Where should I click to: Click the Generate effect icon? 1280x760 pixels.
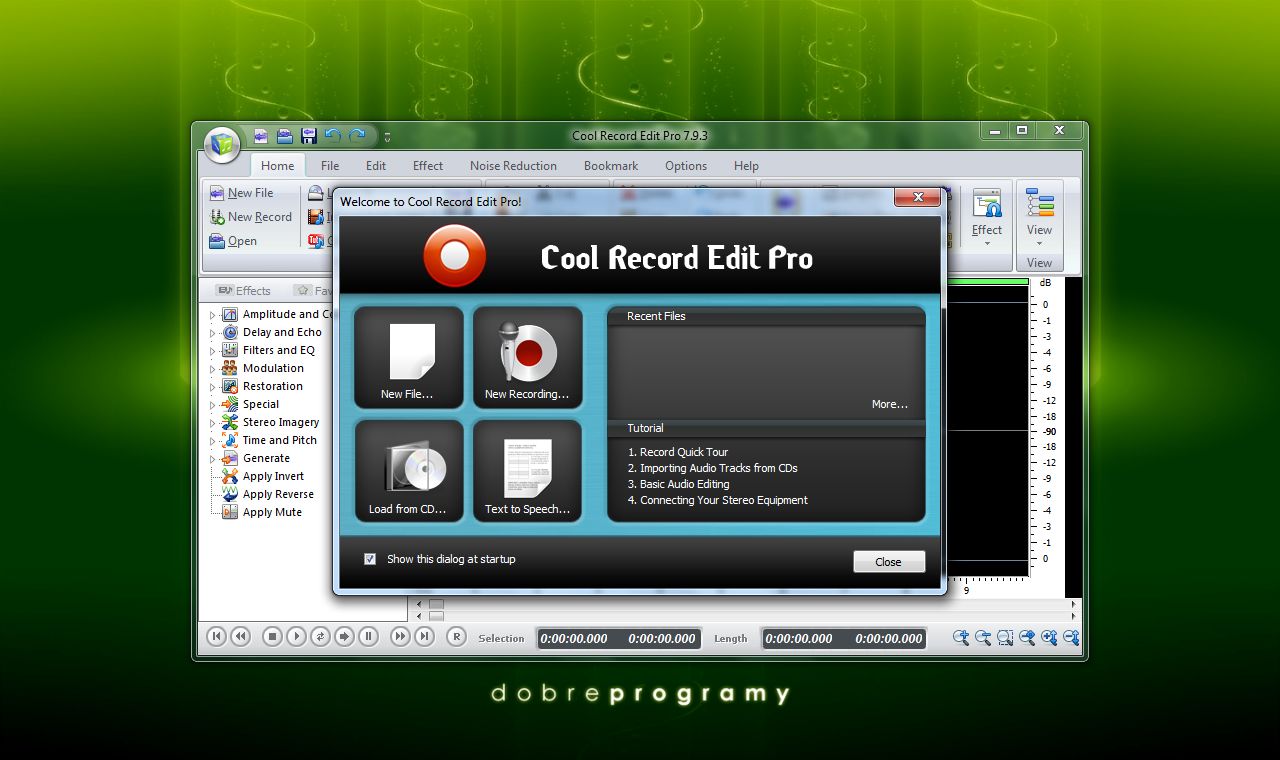pos(230,458)
